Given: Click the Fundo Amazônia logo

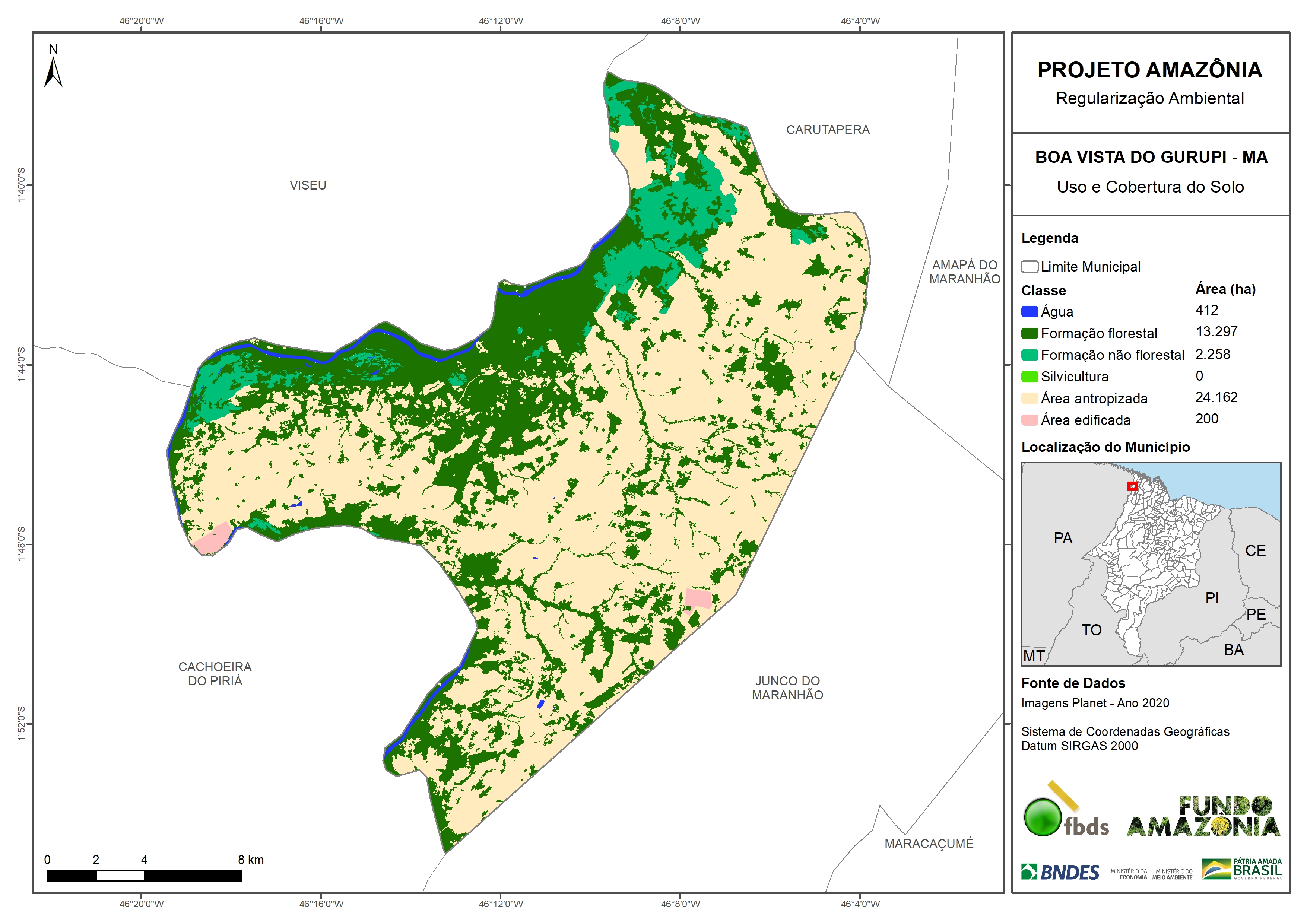Looking at the screenshot, I should coord(1203,817).
